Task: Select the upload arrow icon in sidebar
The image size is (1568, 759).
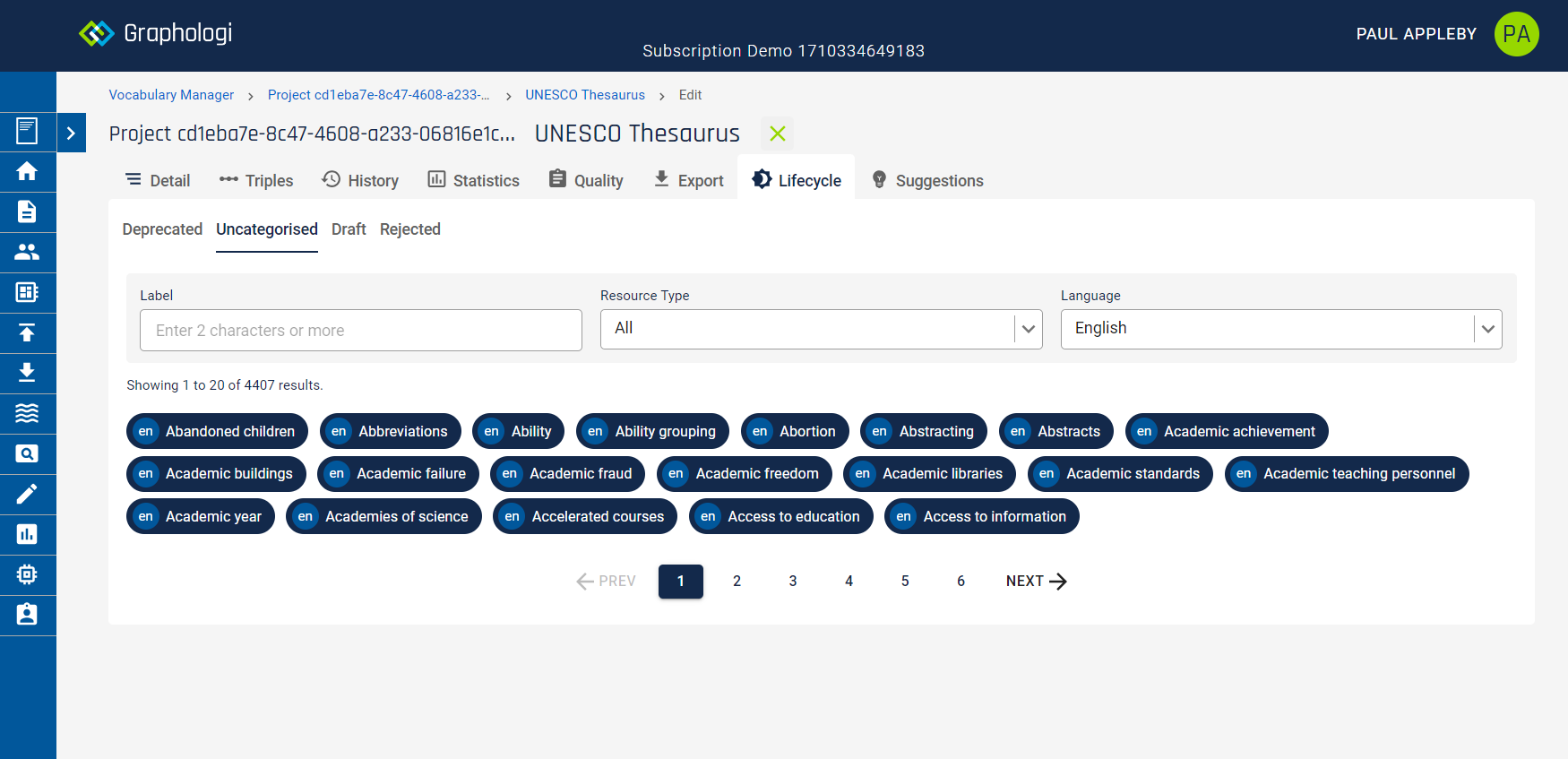Action: tap(27, 332)
